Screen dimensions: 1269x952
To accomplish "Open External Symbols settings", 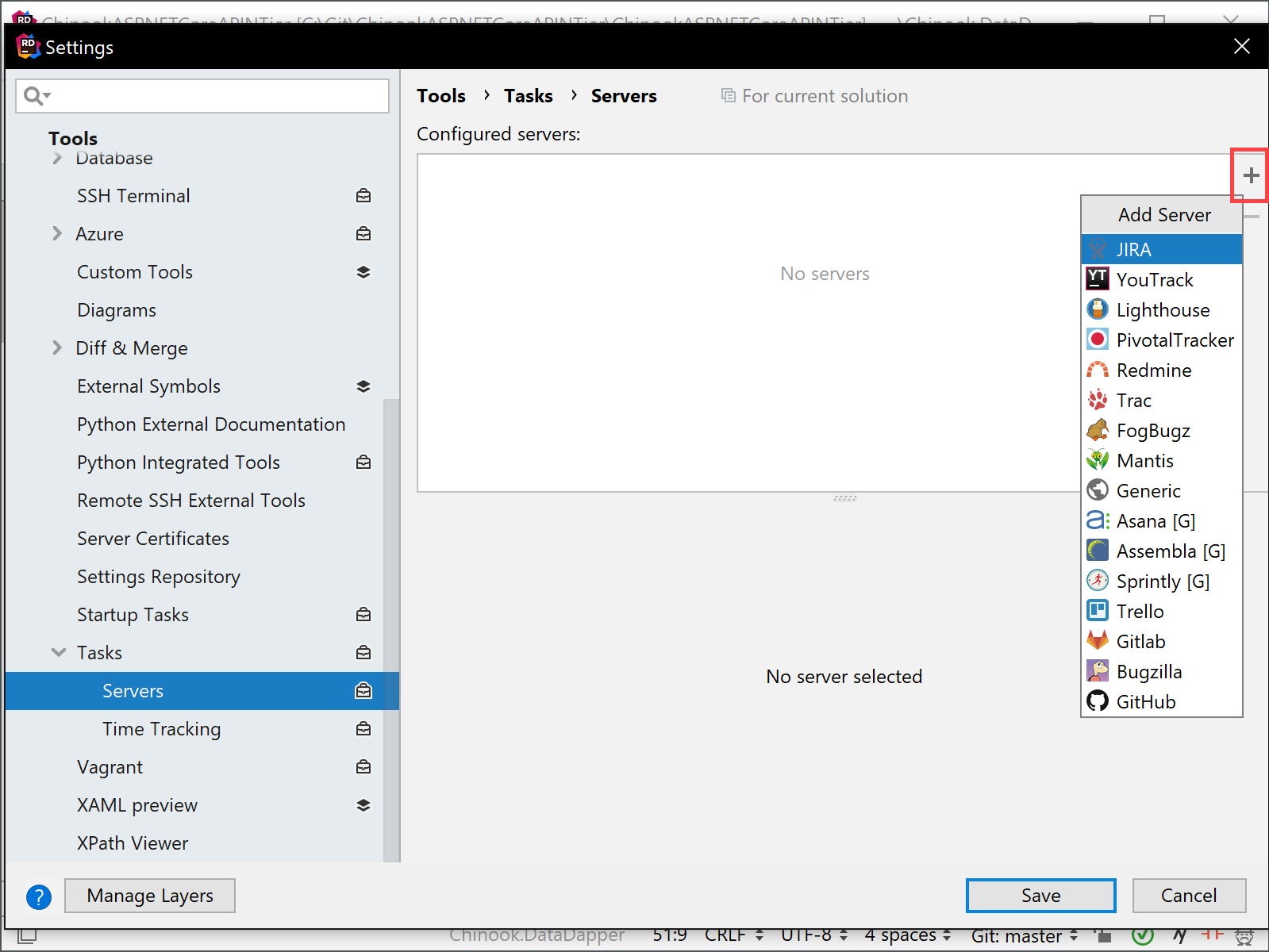I will (148, 386).
